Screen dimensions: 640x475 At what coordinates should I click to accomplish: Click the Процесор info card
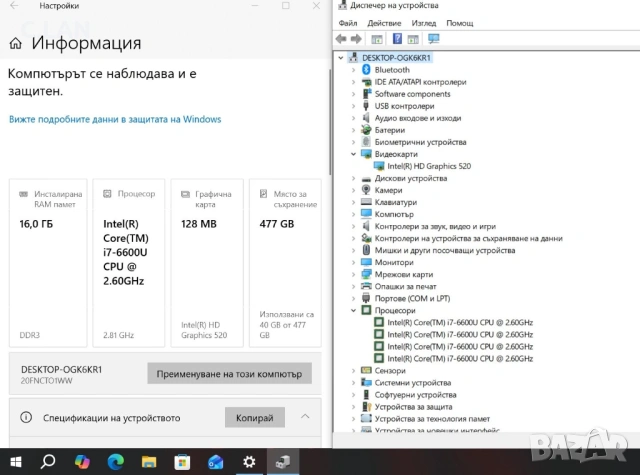coord(129,263)
